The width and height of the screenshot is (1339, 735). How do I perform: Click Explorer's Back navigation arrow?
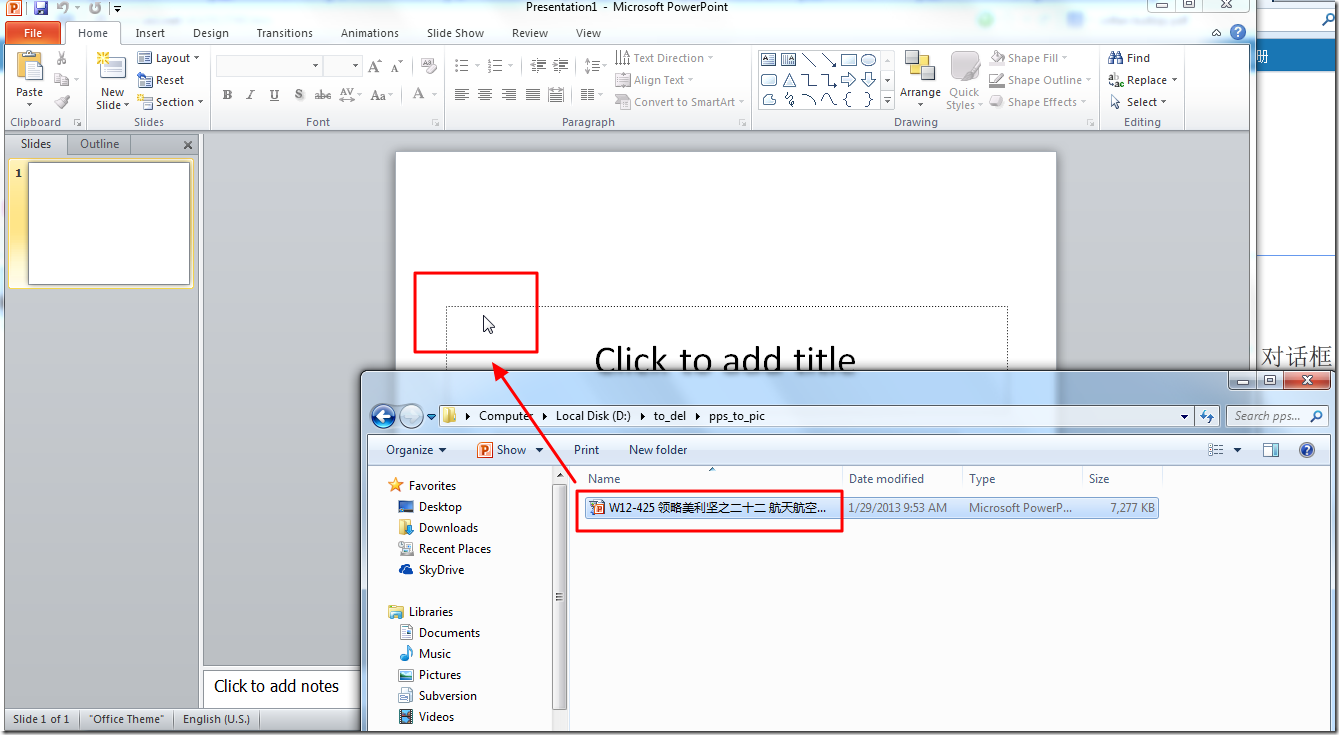383,416
